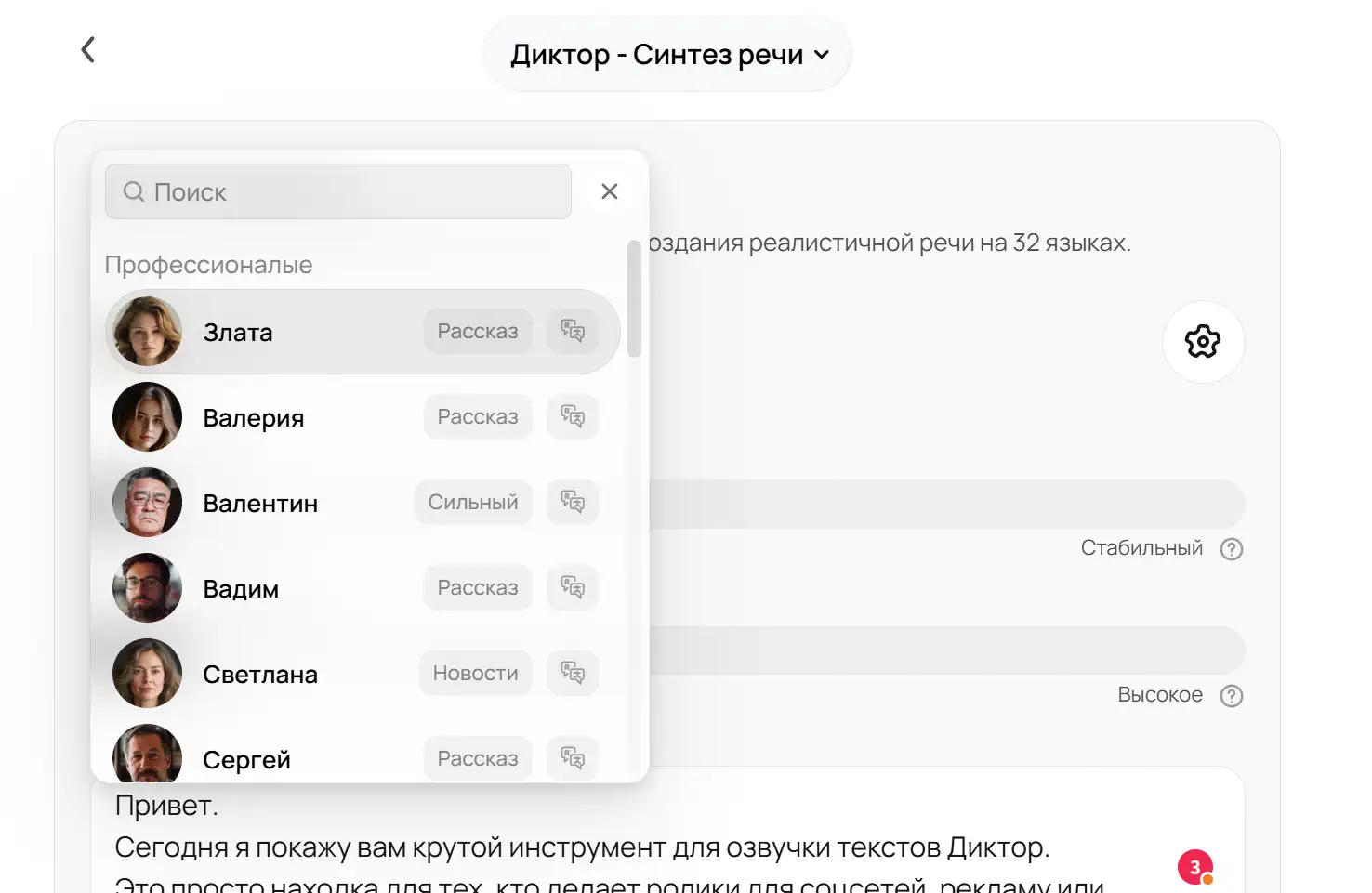Click the languages icon for Валентин

coord(573,503)
